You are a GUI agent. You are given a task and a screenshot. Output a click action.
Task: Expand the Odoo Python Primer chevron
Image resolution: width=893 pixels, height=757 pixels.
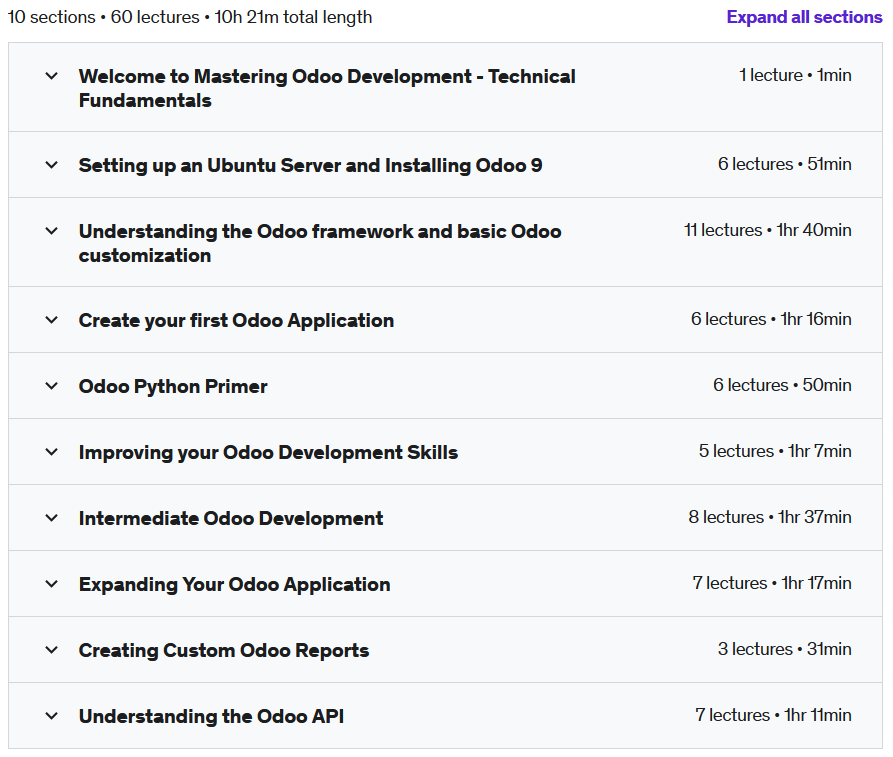pos(51,386)
